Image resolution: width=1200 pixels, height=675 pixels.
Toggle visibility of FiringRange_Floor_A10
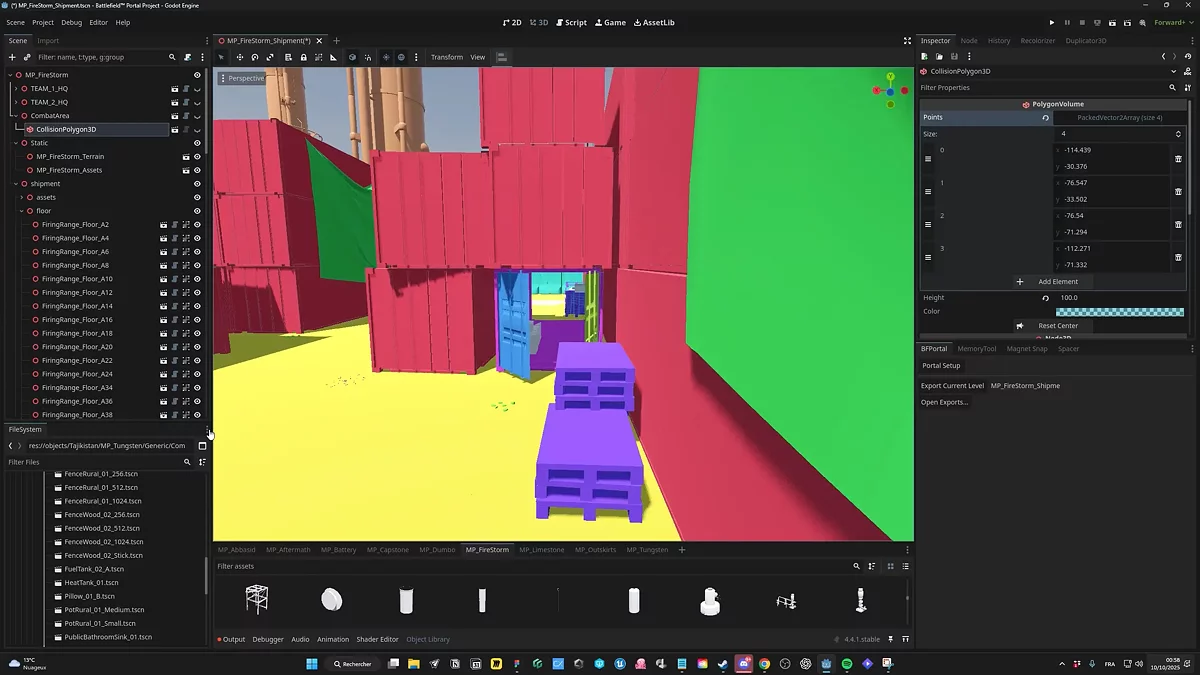(x=197, y=279)
